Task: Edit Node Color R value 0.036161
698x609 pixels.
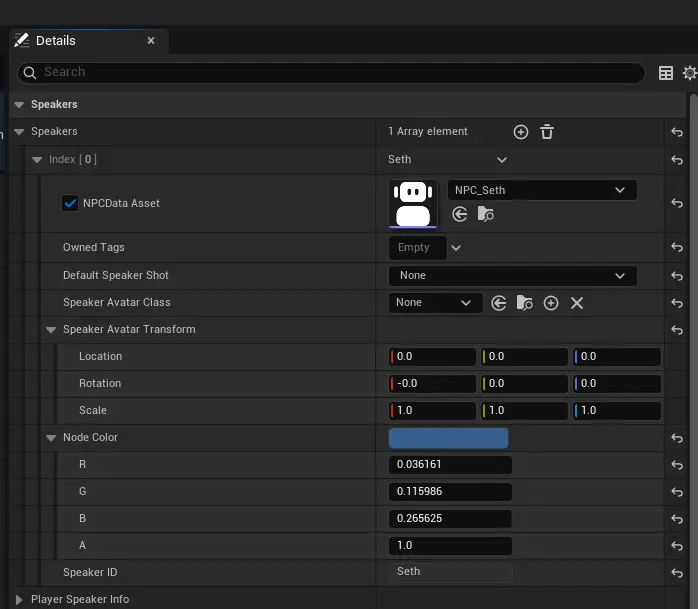Action: click(450, 465)
